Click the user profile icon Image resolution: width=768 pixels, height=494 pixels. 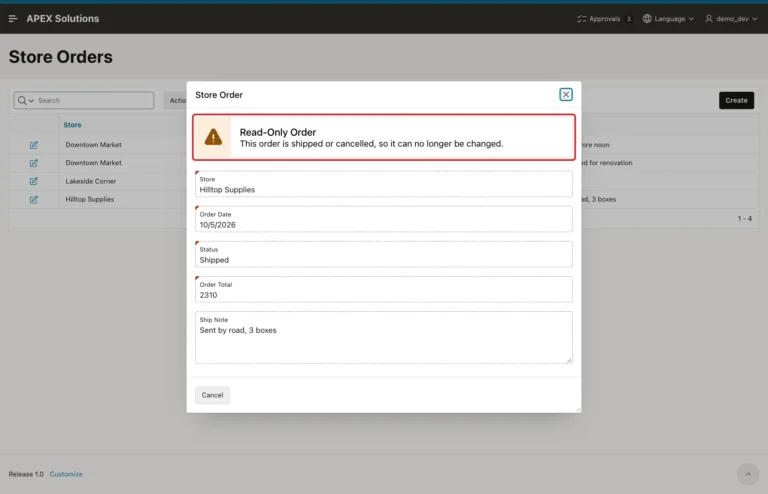[709, 19]
